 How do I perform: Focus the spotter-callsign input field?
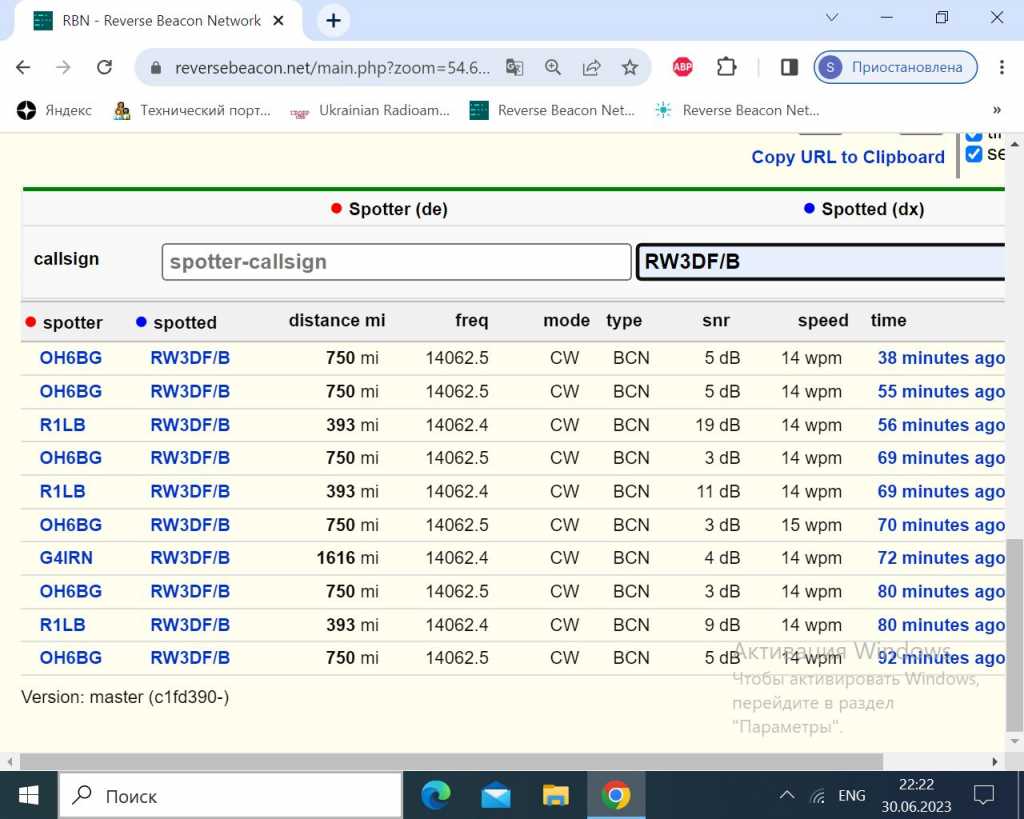[396, 262]
